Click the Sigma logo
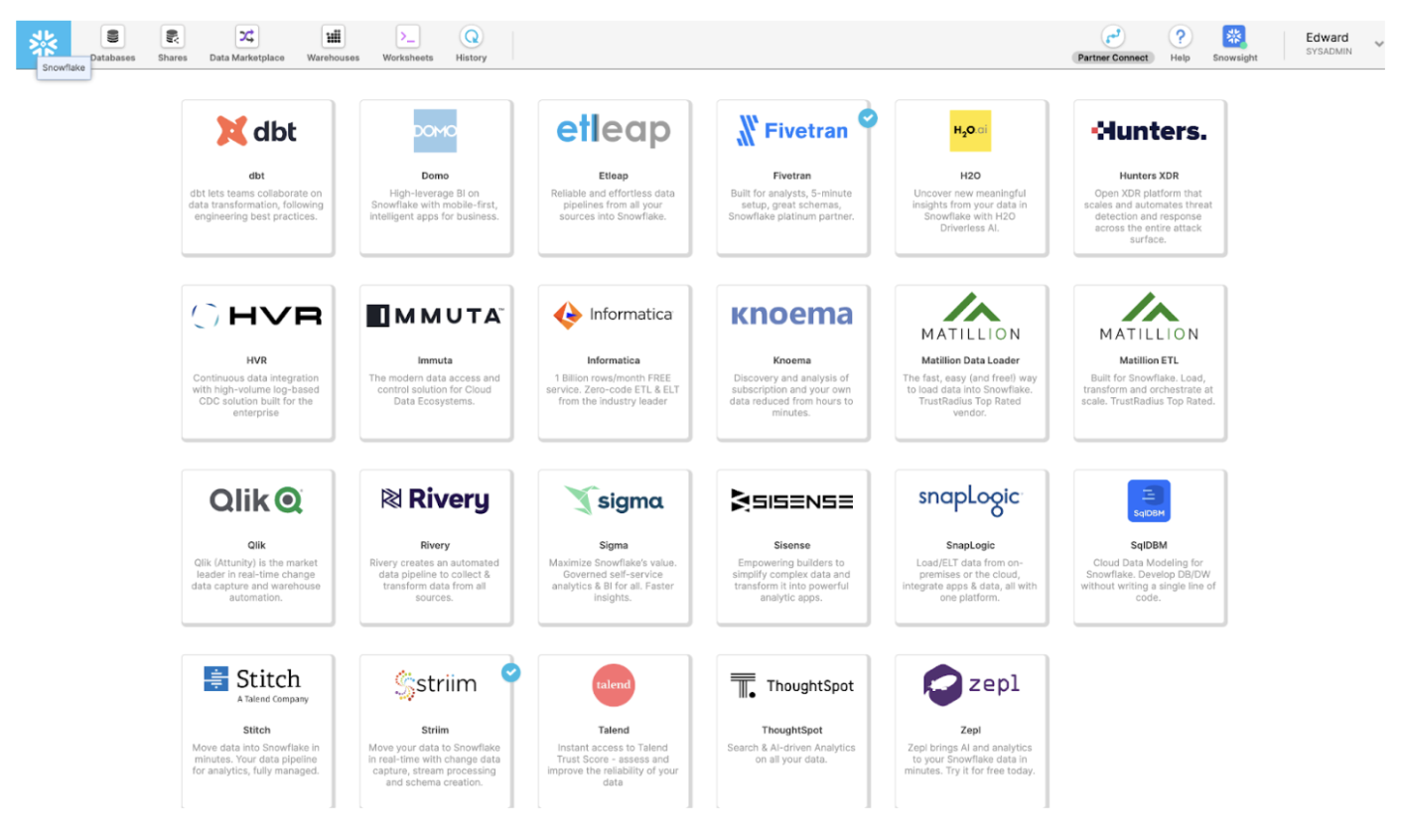This screenshot has width=1402, height=840. pyautogui.click(x=614, y=500)
